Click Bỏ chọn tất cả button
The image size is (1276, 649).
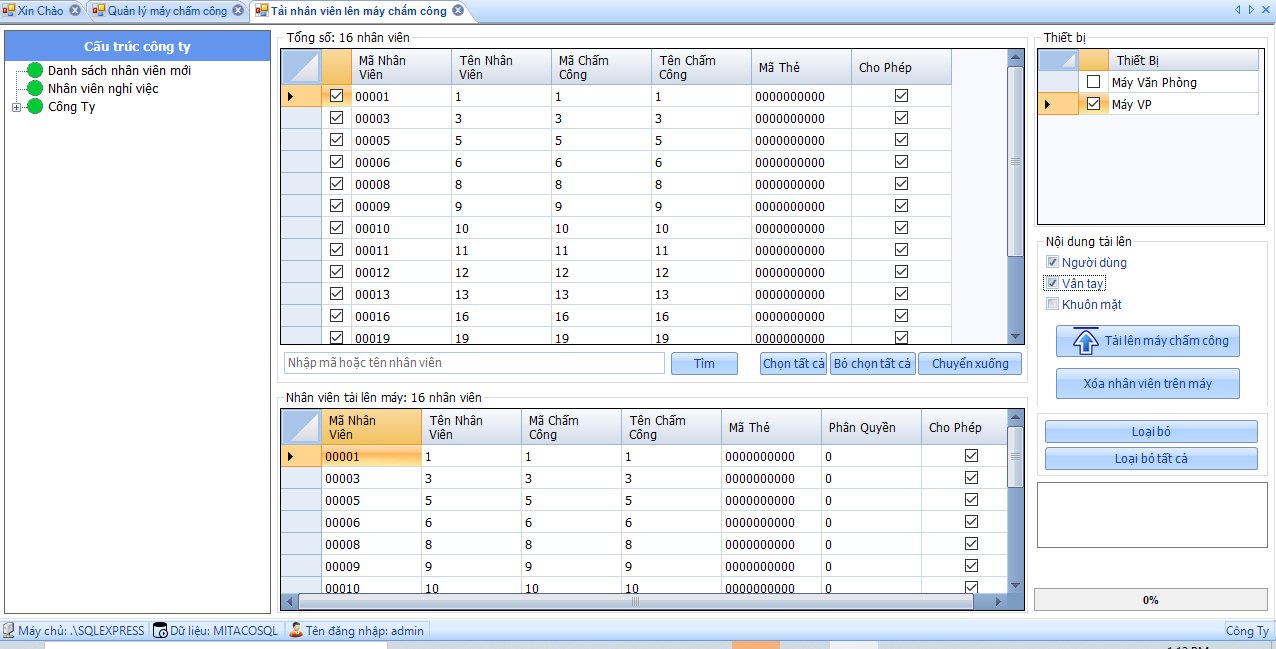(x=873, y=364)
